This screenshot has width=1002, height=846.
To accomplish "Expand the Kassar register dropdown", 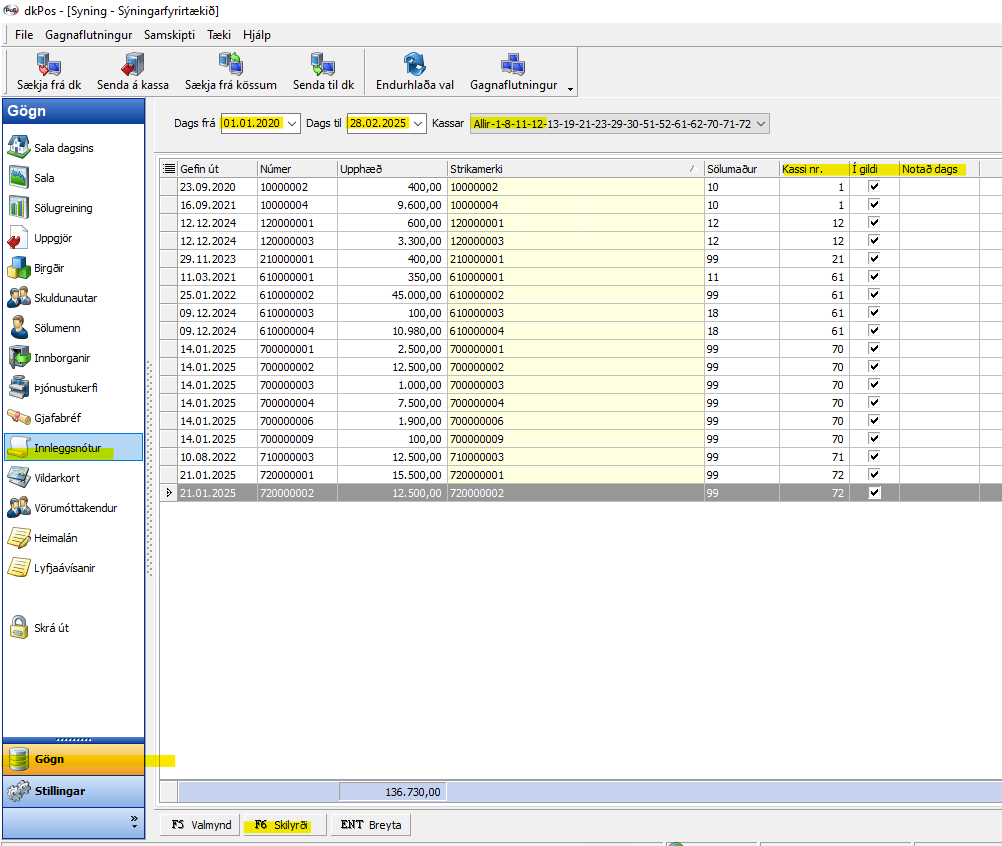I will [x=762, y=123].
